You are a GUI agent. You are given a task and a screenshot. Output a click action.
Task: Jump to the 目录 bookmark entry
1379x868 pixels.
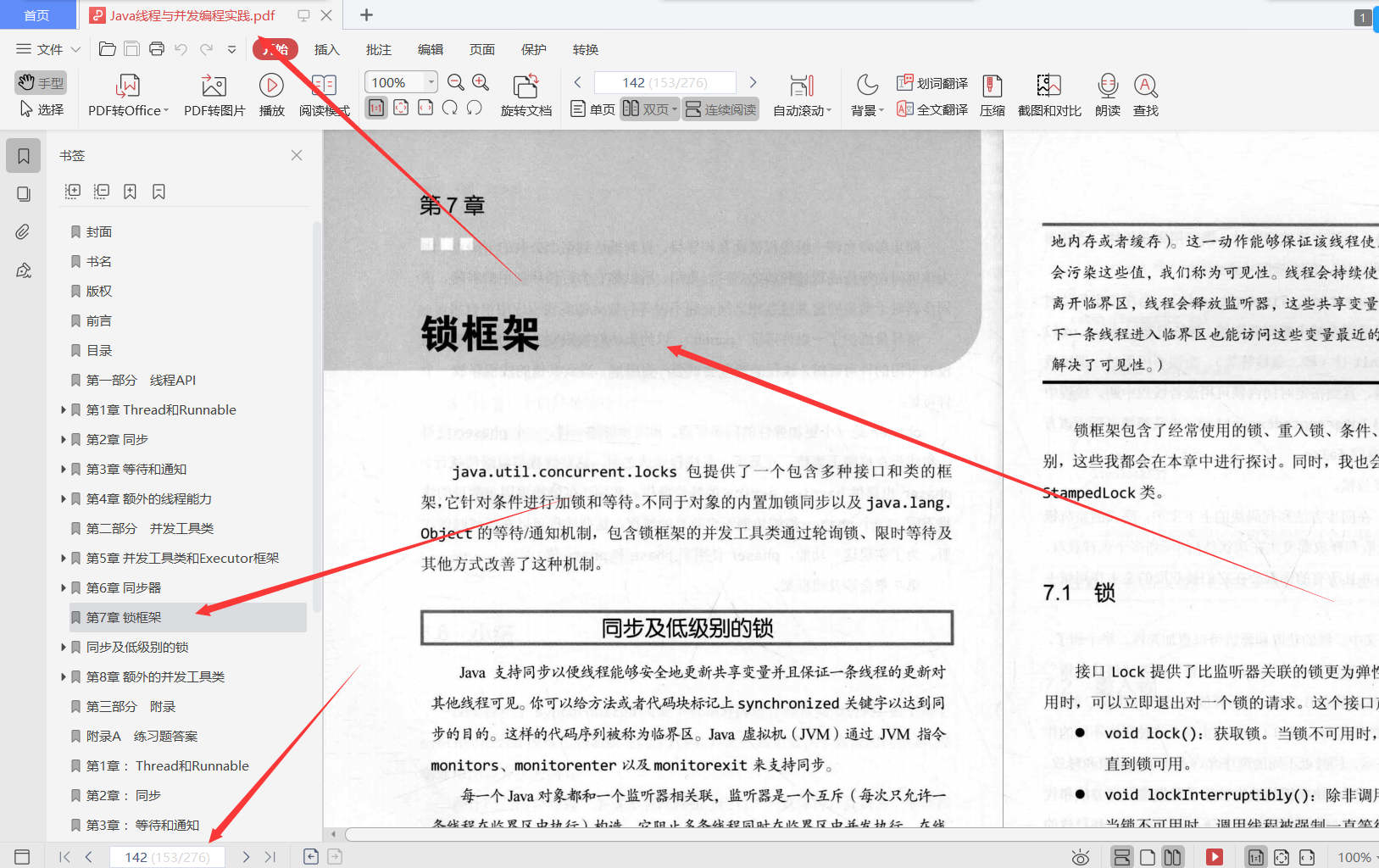click(99, 350)
